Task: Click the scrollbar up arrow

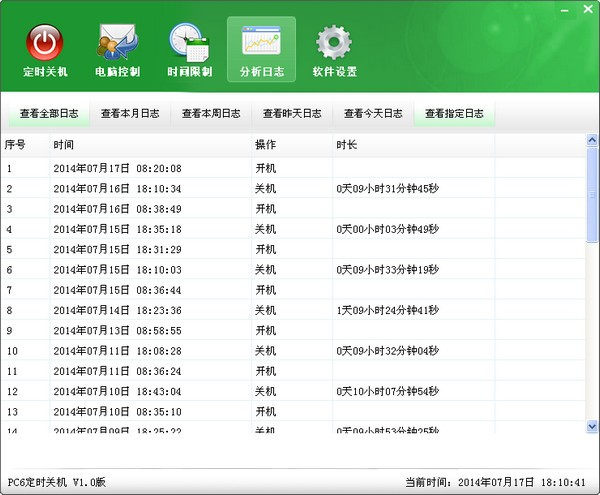Action: coord(592,140)
